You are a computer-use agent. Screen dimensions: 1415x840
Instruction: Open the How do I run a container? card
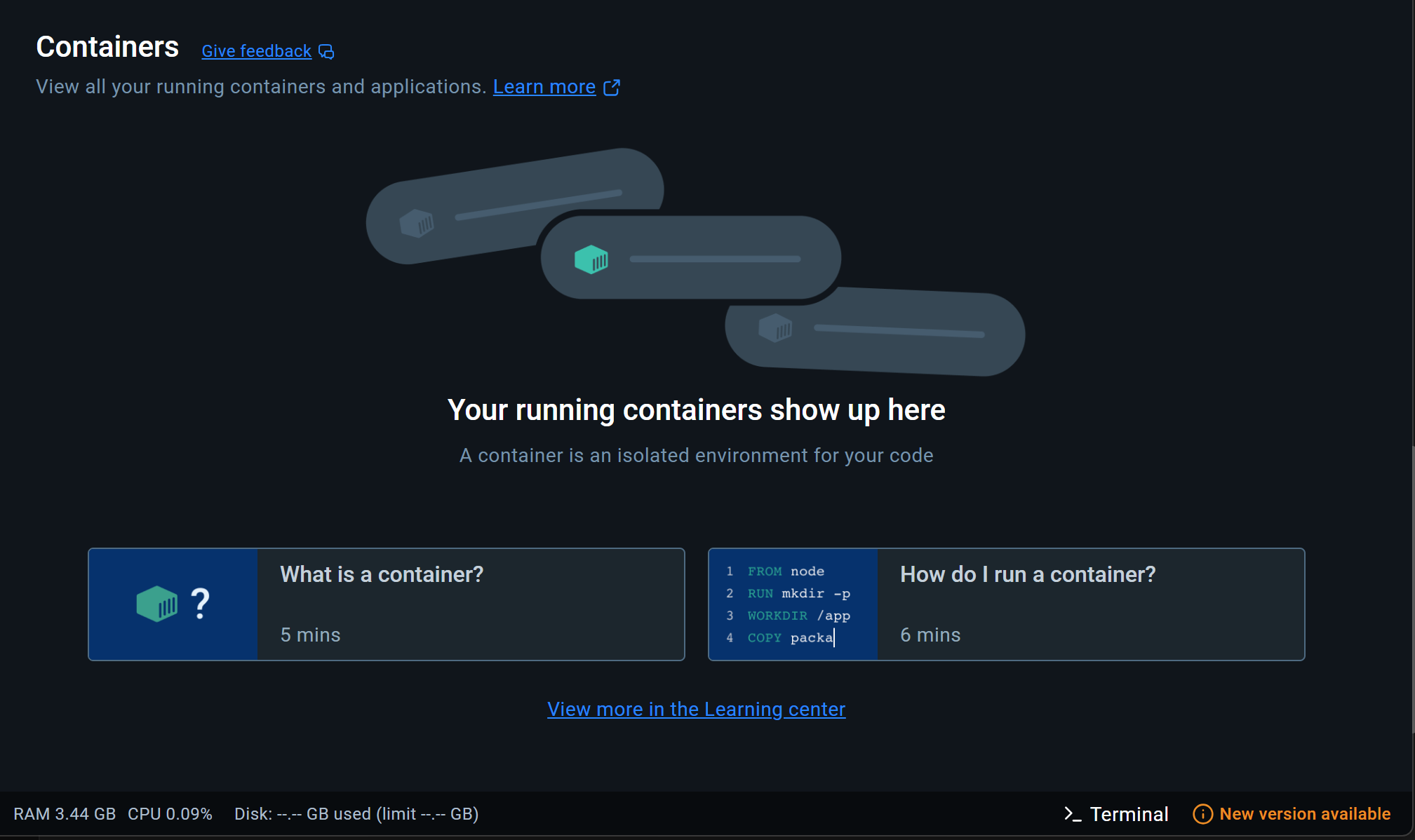(x=1090, y=604)
